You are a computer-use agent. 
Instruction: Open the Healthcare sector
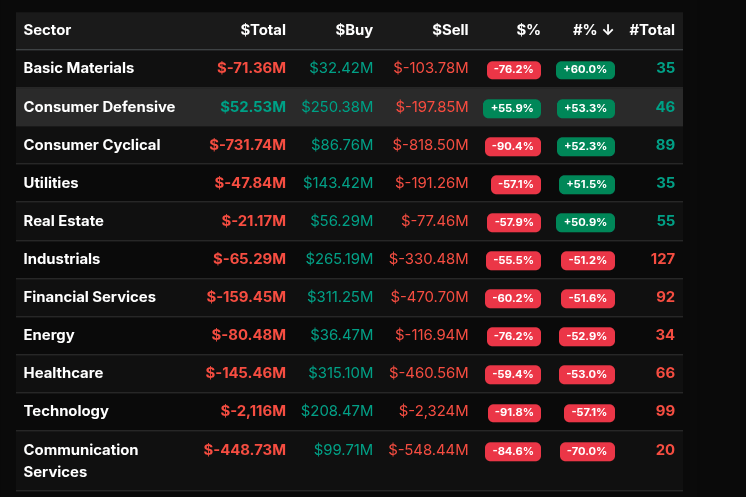[x=63, y=373]
